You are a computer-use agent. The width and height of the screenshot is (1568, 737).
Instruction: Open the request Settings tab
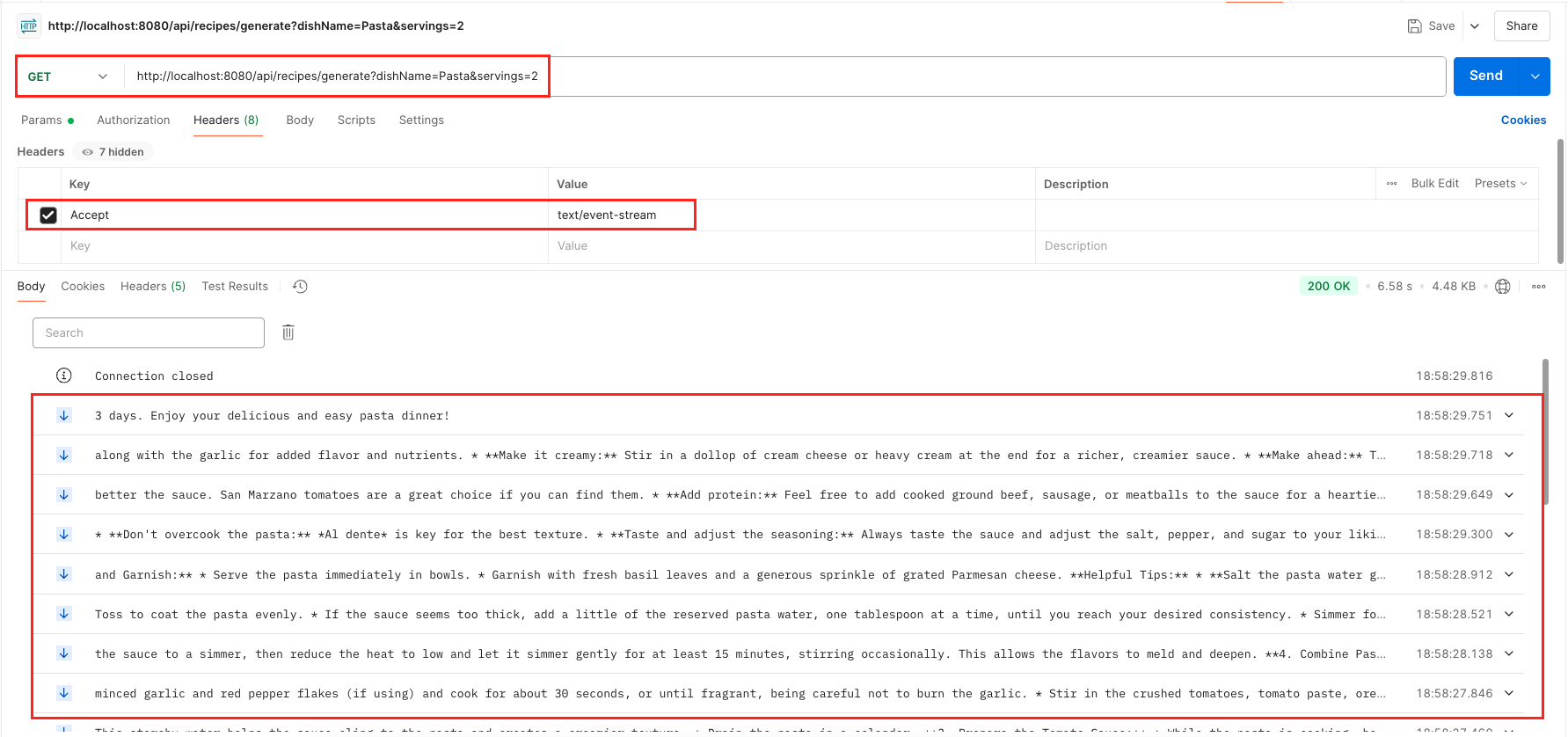(x=421, y=120)
